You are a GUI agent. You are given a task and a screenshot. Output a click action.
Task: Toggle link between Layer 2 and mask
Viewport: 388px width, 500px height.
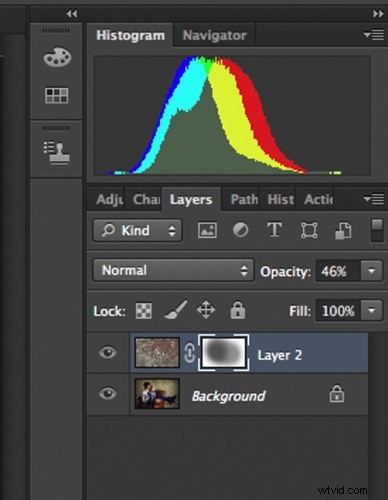pos(189,353)
